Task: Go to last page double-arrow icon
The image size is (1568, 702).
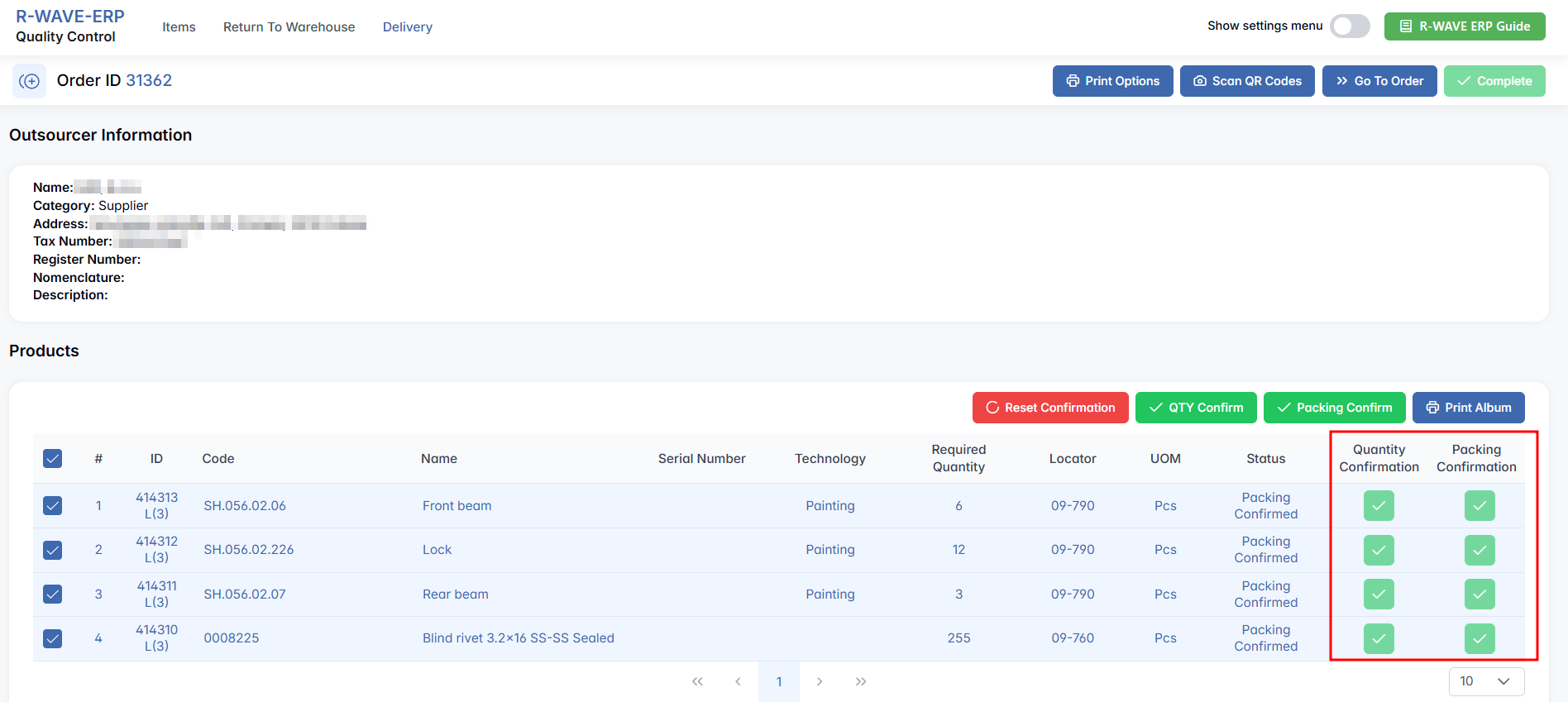Action: pyautogui.click(x=861, y=681)
